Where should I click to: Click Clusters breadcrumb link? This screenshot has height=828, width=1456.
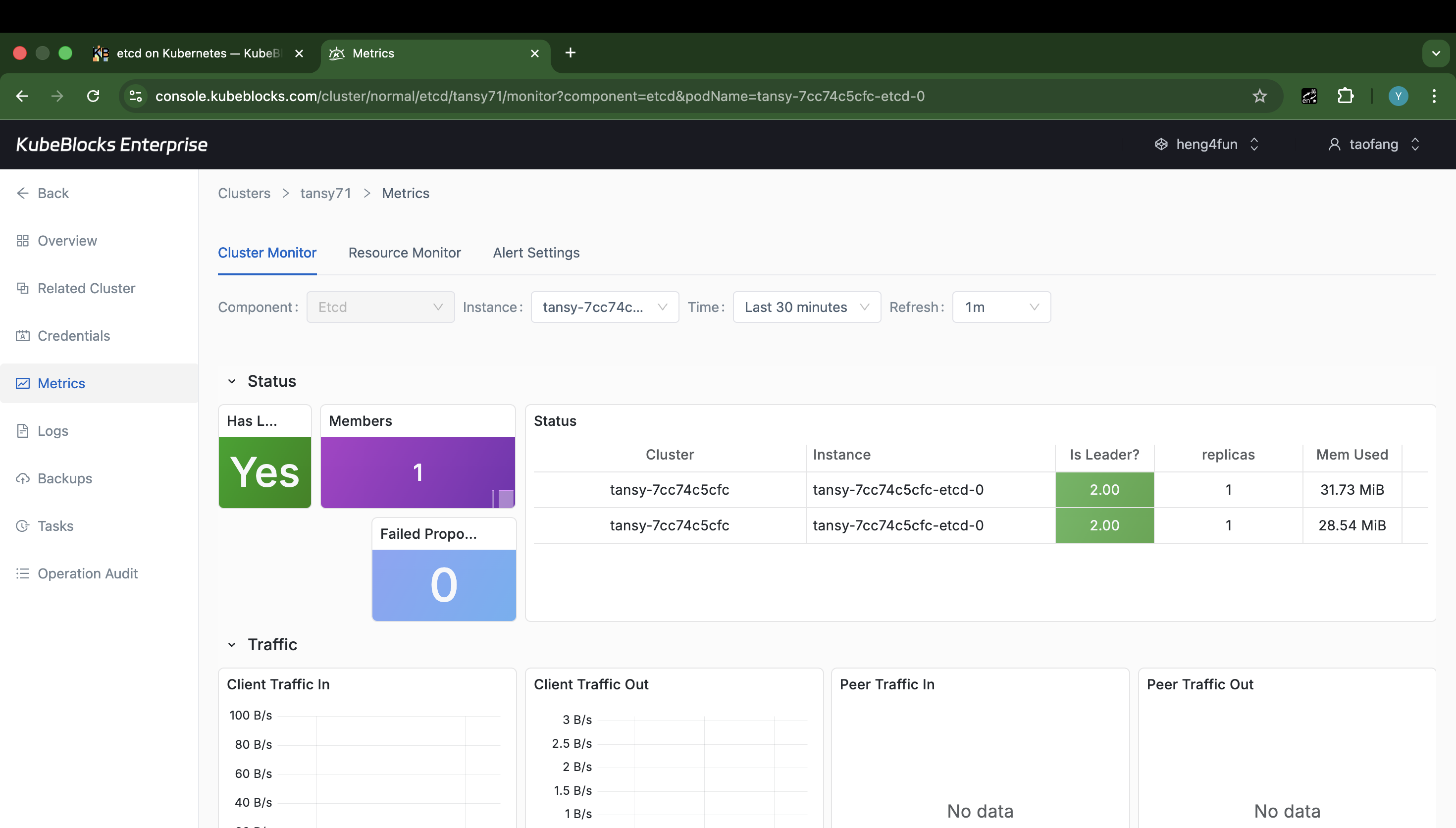pos(245,193)
